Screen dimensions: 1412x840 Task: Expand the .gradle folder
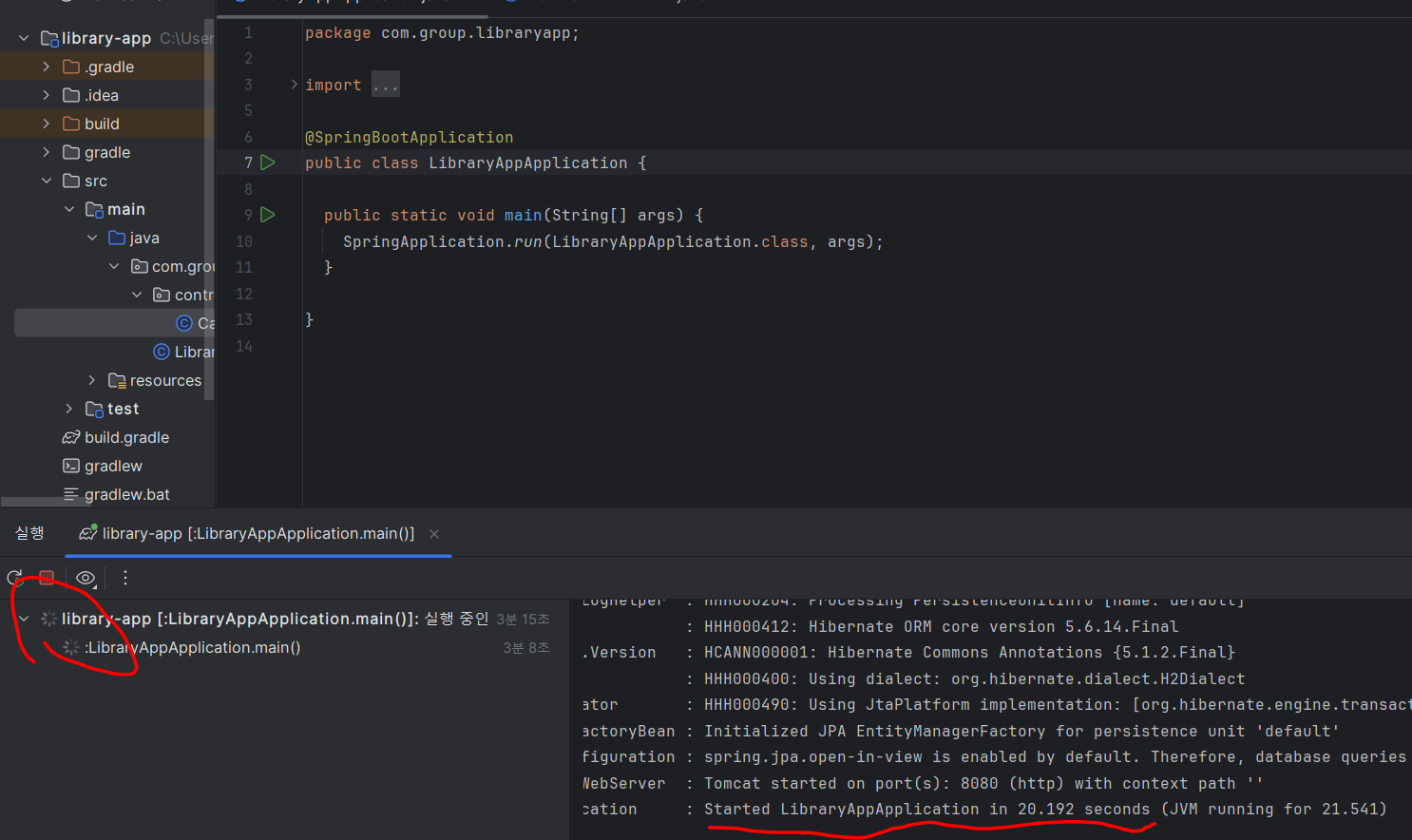[46, 67]
